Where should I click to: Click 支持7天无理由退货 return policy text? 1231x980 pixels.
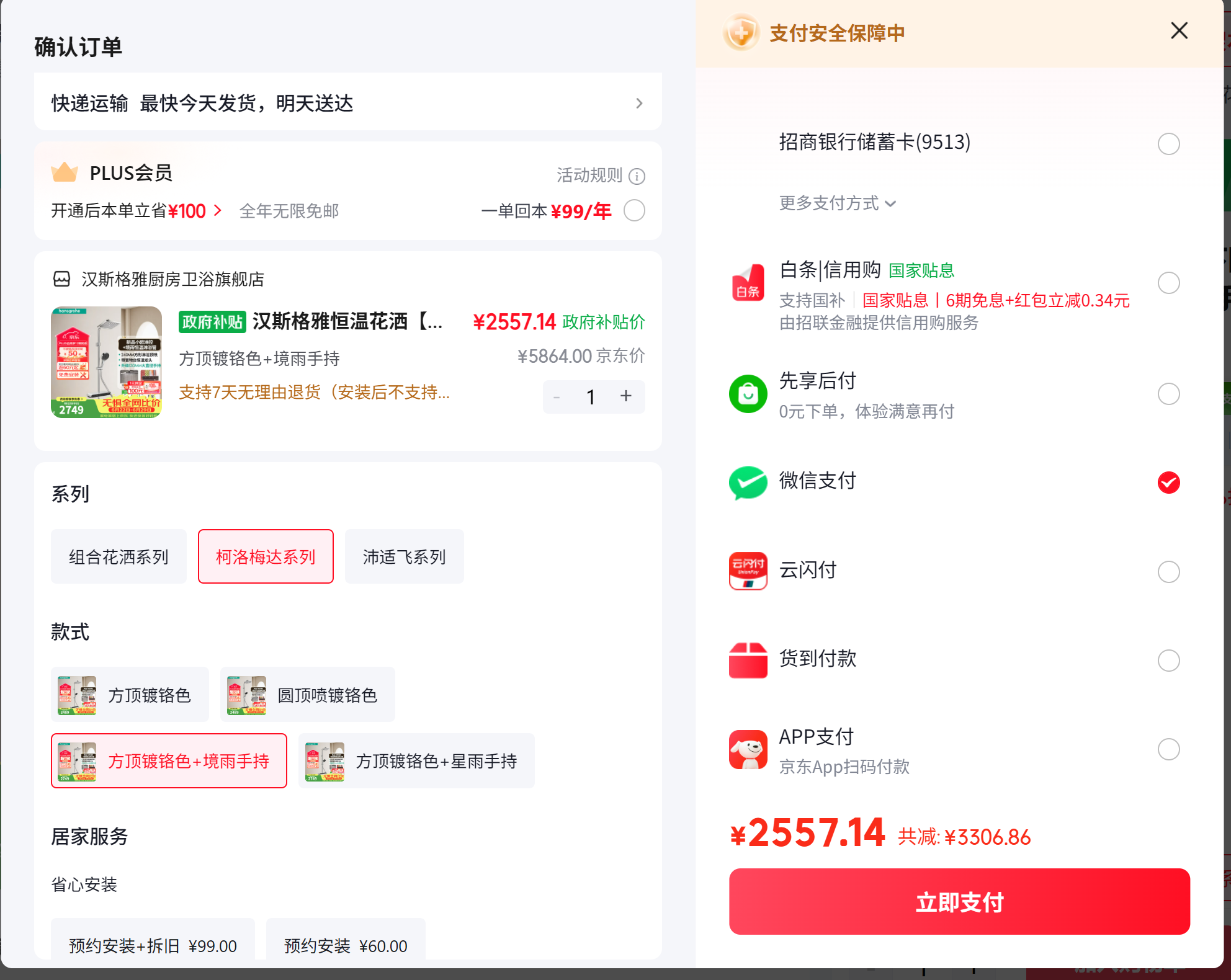[x=315, y=392]
